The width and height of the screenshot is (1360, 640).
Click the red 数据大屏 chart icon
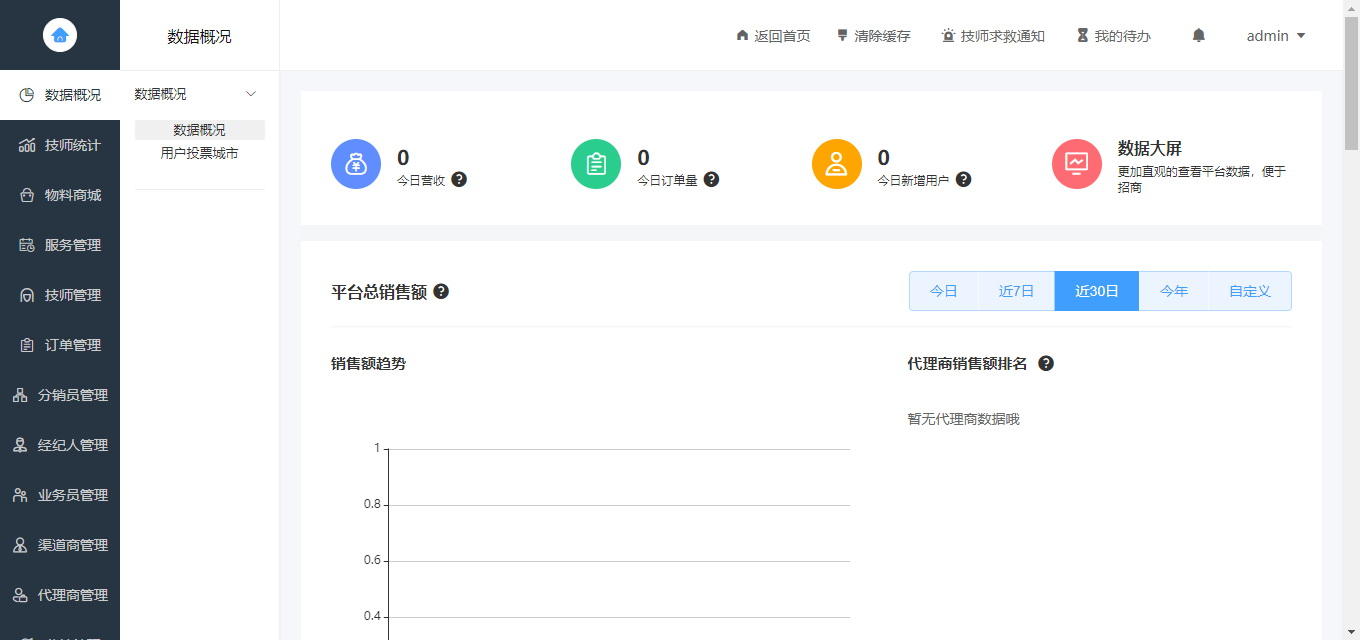[x=1077, y=164]
